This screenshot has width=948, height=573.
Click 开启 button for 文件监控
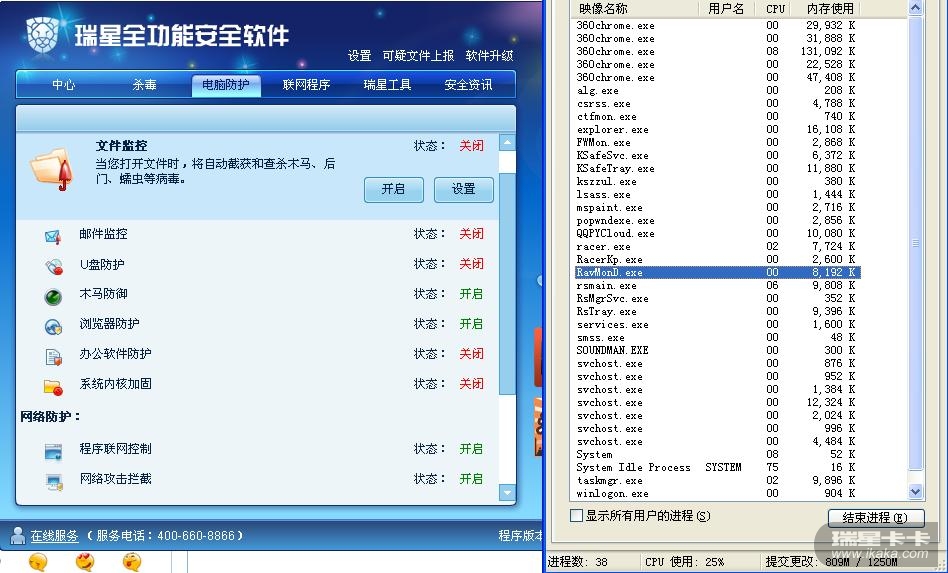click(394, 189)
